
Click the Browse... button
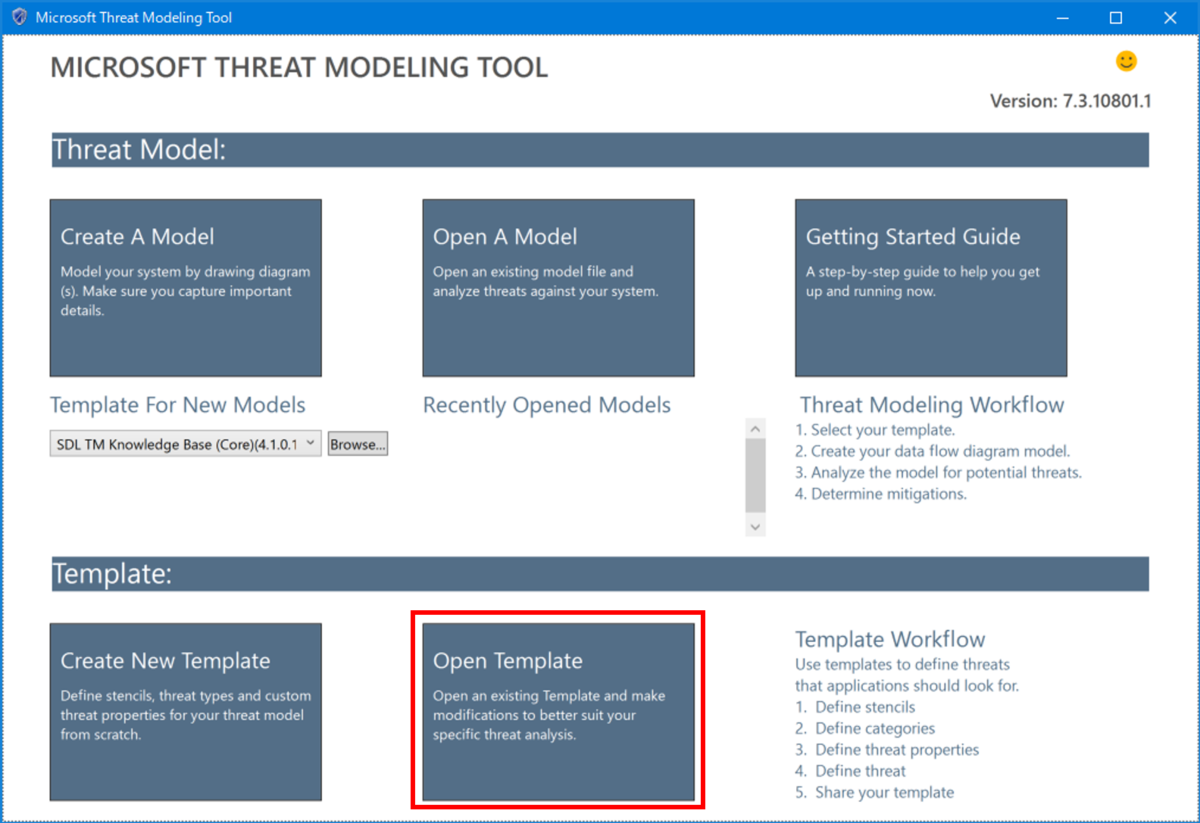[x=358, y=444]
